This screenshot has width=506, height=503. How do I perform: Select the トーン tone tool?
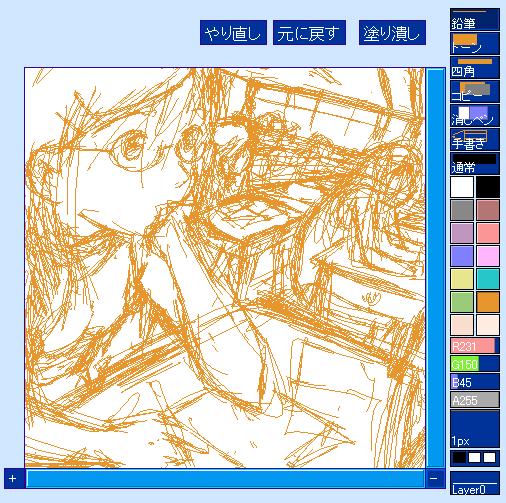(x=475, y=44)
